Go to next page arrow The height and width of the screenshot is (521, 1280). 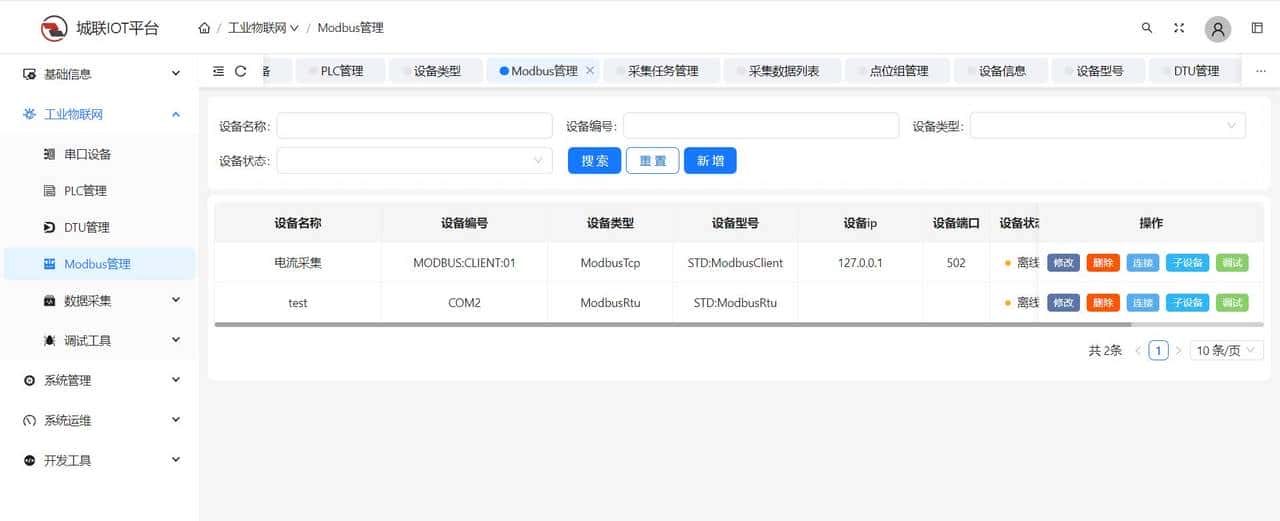[x=1178, y=351]
